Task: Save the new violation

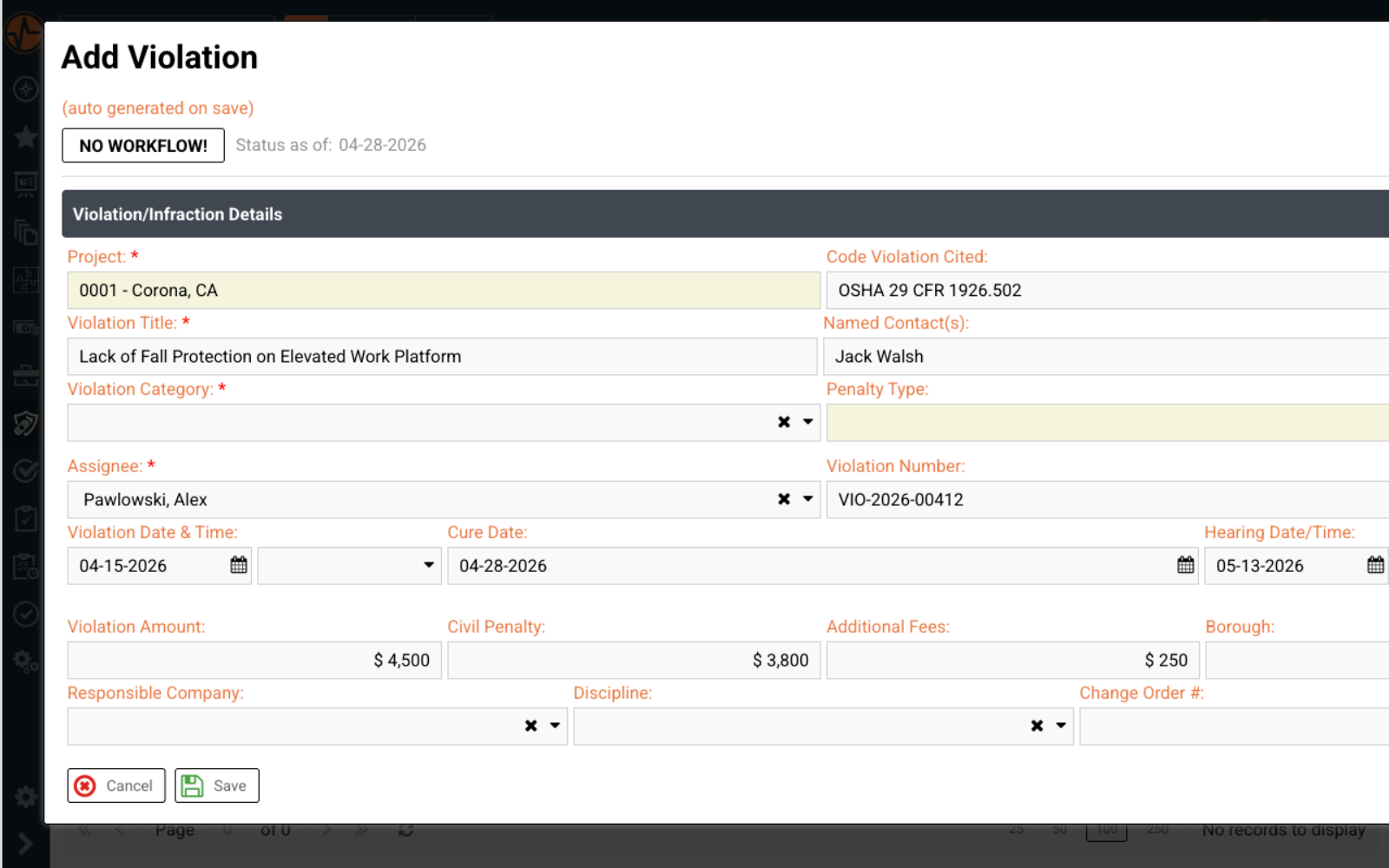Action: coord(217,786)
